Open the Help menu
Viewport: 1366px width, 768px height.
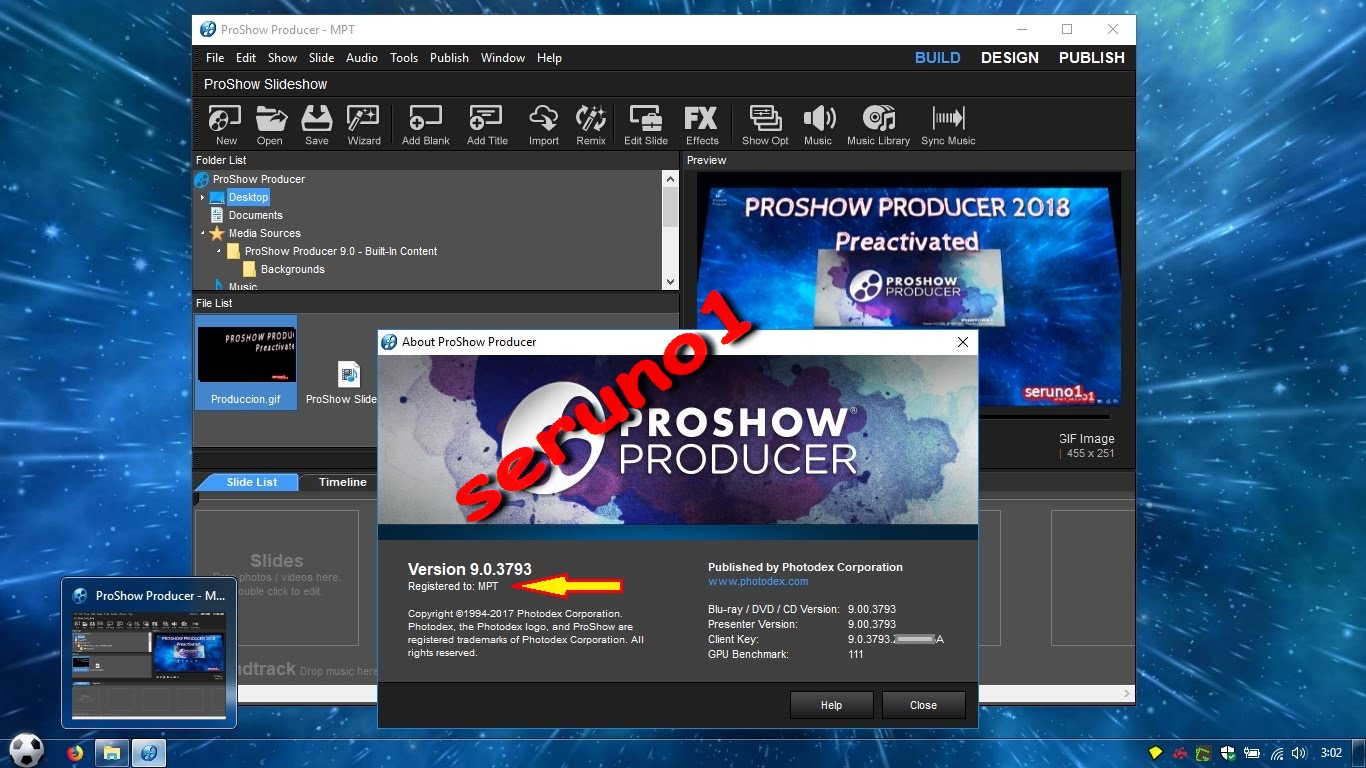point(549,58)
